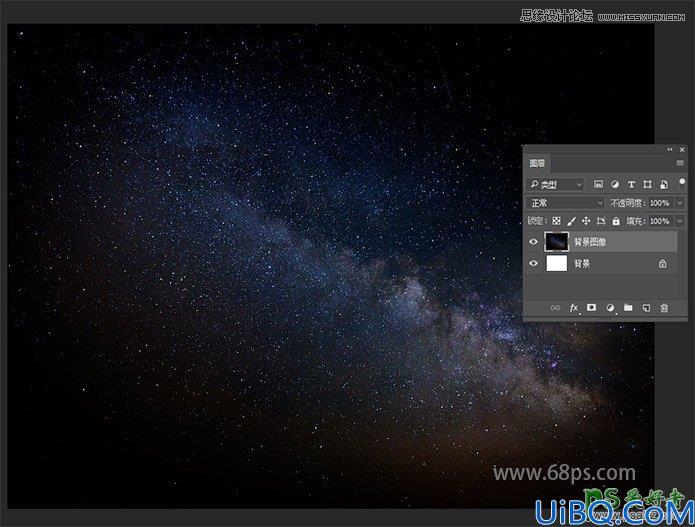Create a new group folder icon

628,308
